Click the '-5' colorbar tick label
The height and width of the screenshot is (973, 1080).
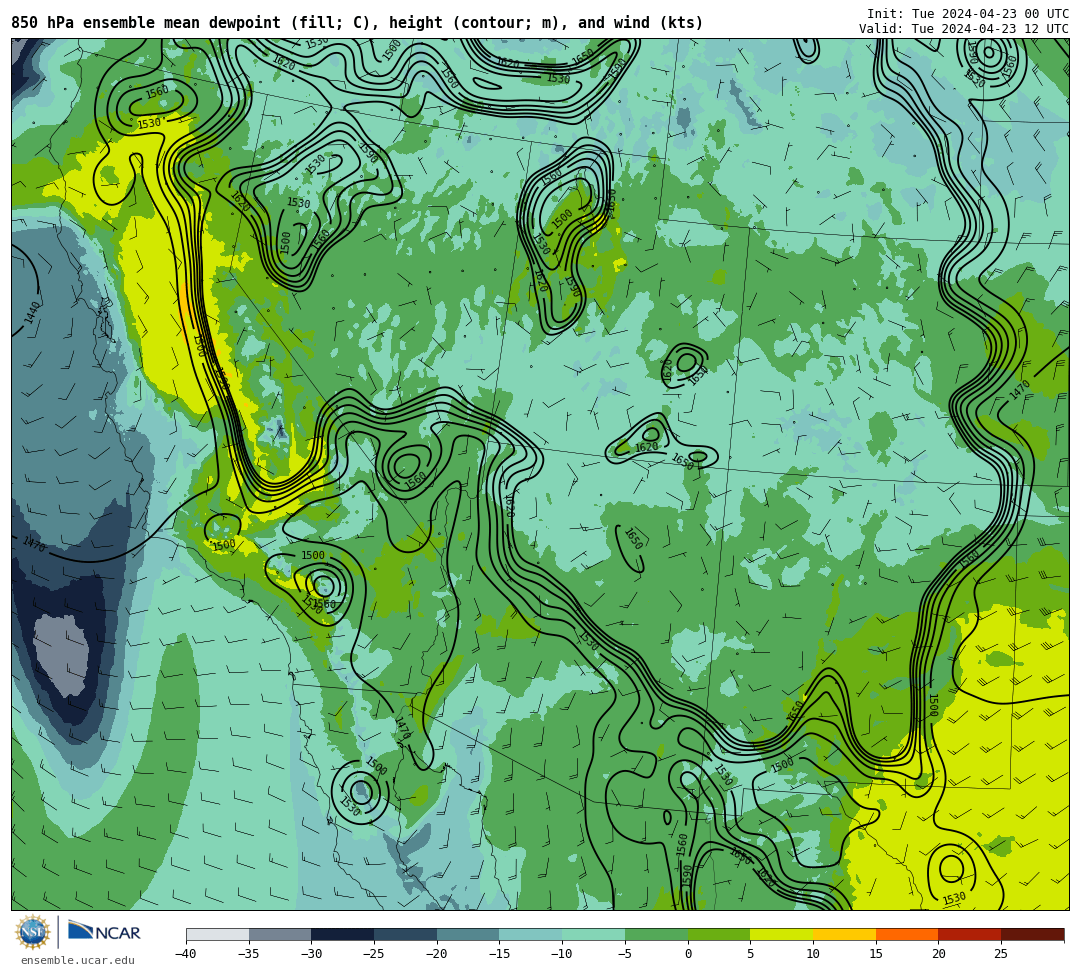tap(625, 954)
